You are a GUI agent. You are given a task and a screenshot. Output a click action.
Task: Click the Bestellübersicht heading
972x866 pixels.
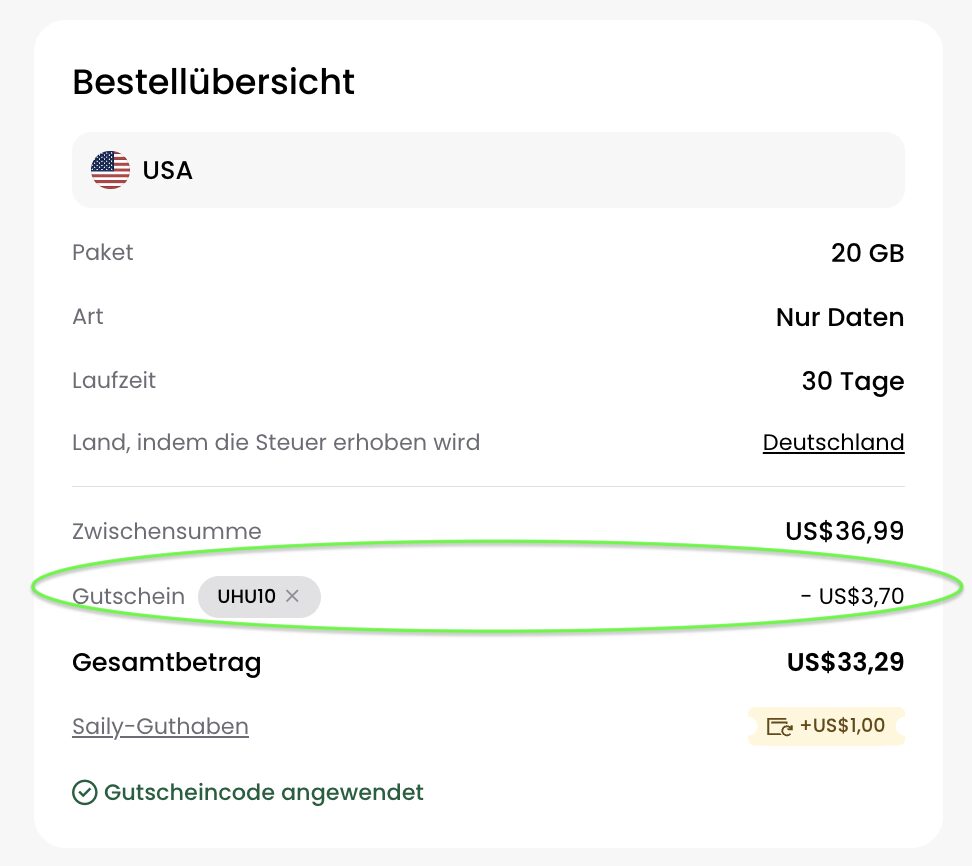[213, 82]
